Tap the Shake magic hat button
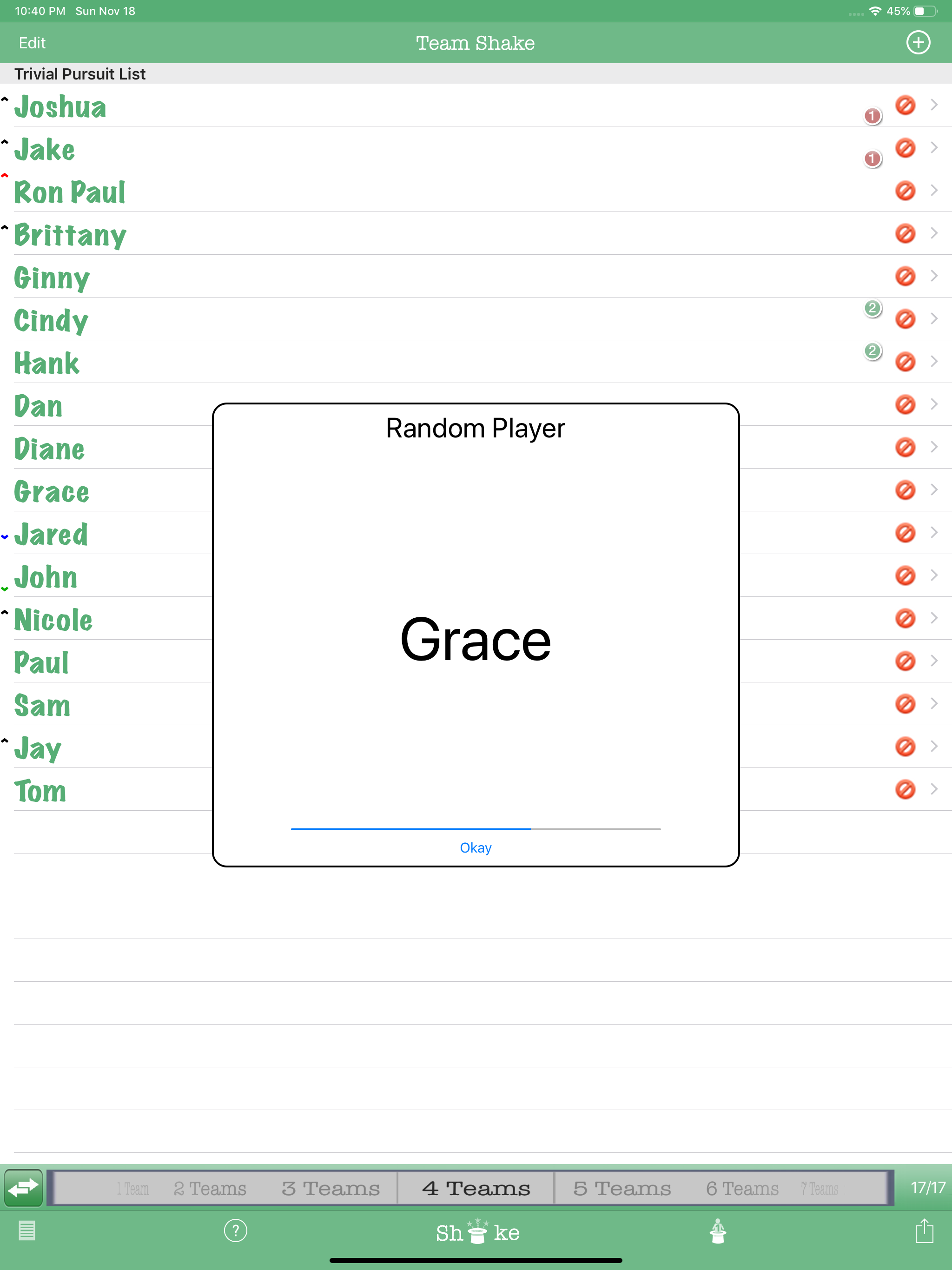This screenshot has height=1270, width=952. coord(477,1231)
